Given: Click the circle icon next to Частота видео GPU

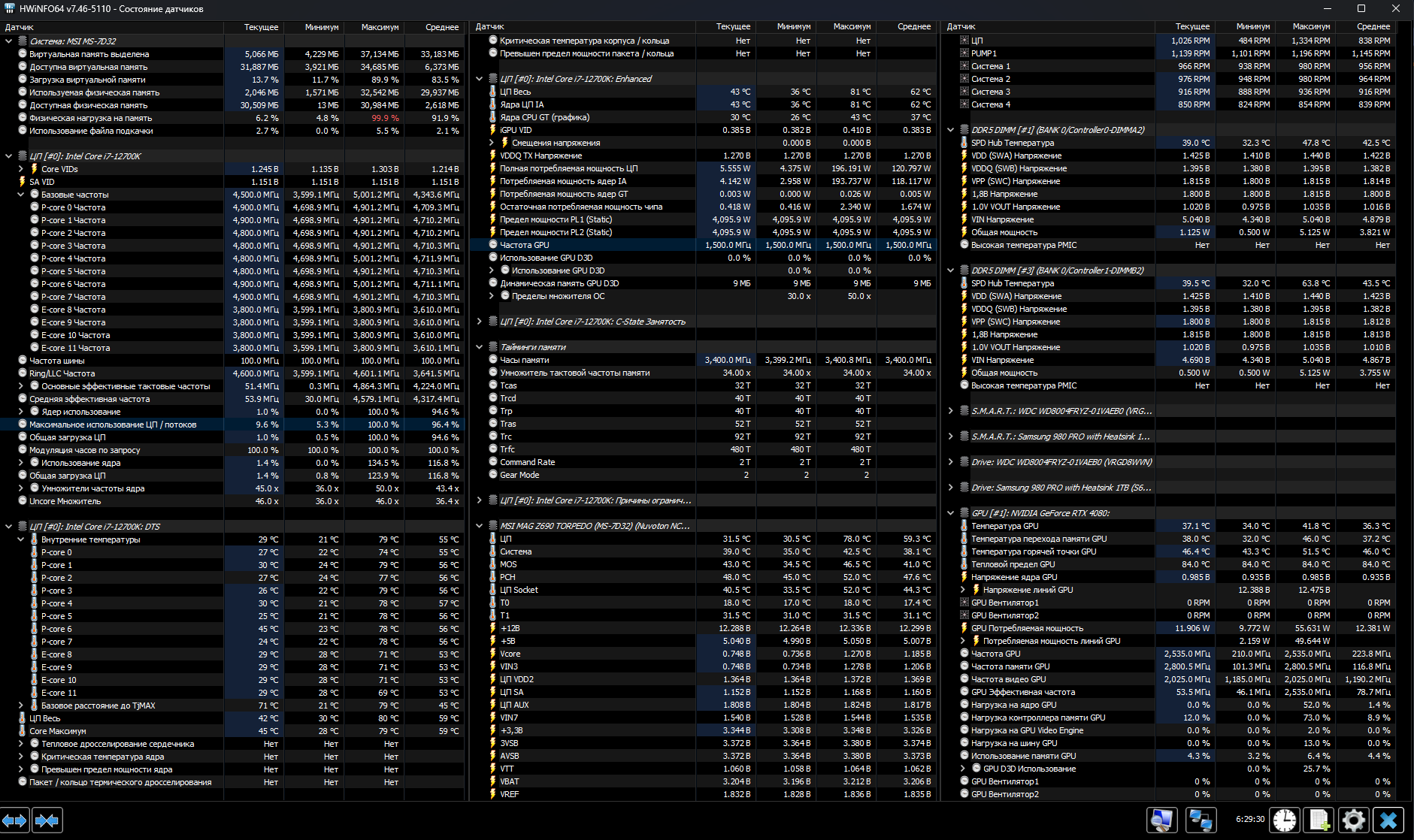Looking at the screenshot, I should coord(964,679).
